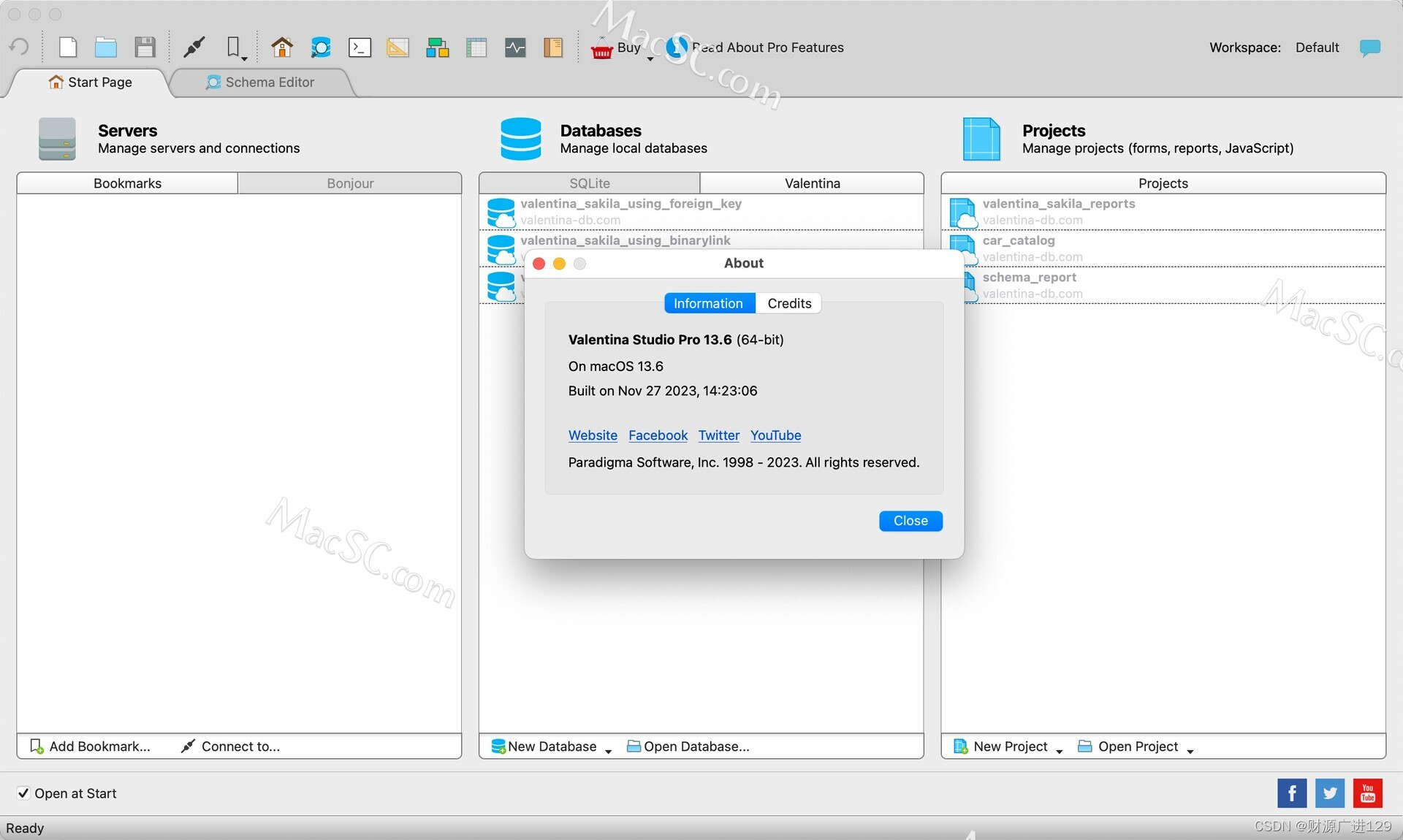Click the Projects panel icon

tap(980, 138)
